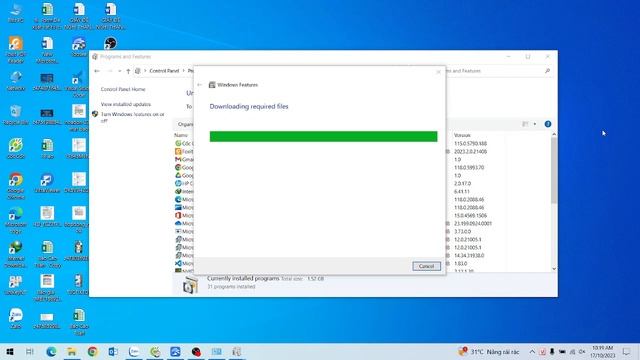Select version 15.0.4569.1506 row
The height and width of the screenshot is (360, 640).
(x=470, y=216)
